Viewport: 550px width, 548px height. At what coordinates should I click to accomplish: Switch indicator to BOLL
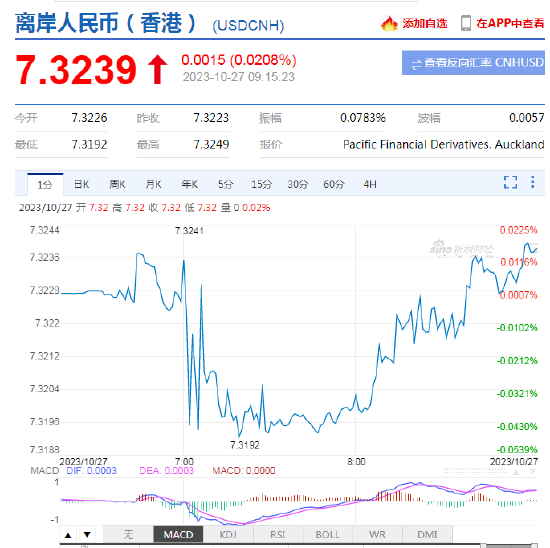(x=328, y=535)
